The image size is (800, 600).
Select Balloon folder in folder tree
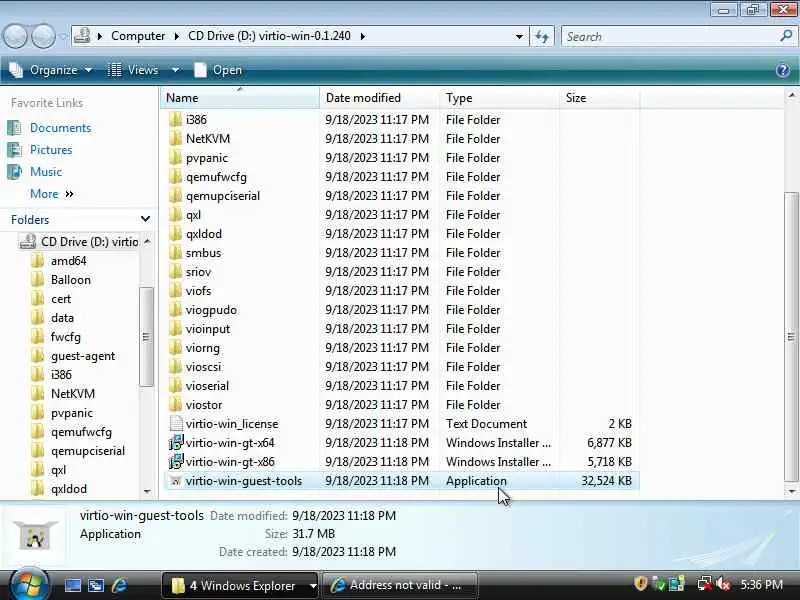pos(71,280)
